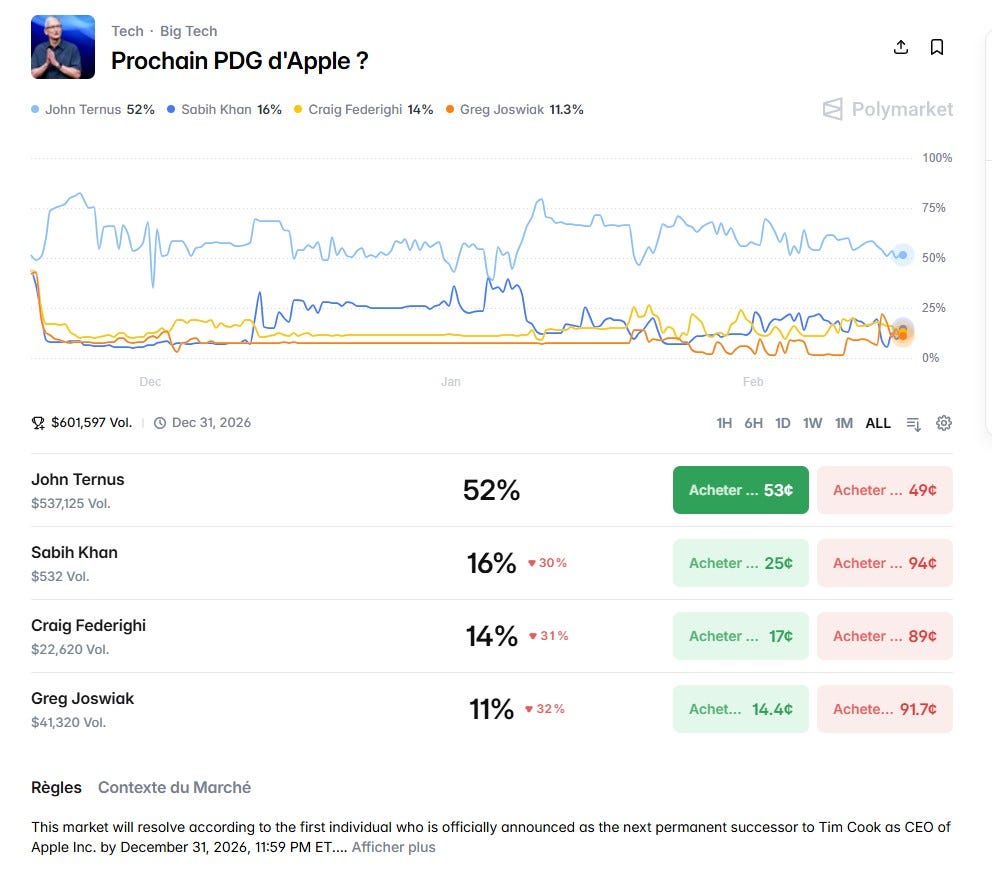
Task: Click Craig Federighi yellow legend dot
Action: pos(298,109)
